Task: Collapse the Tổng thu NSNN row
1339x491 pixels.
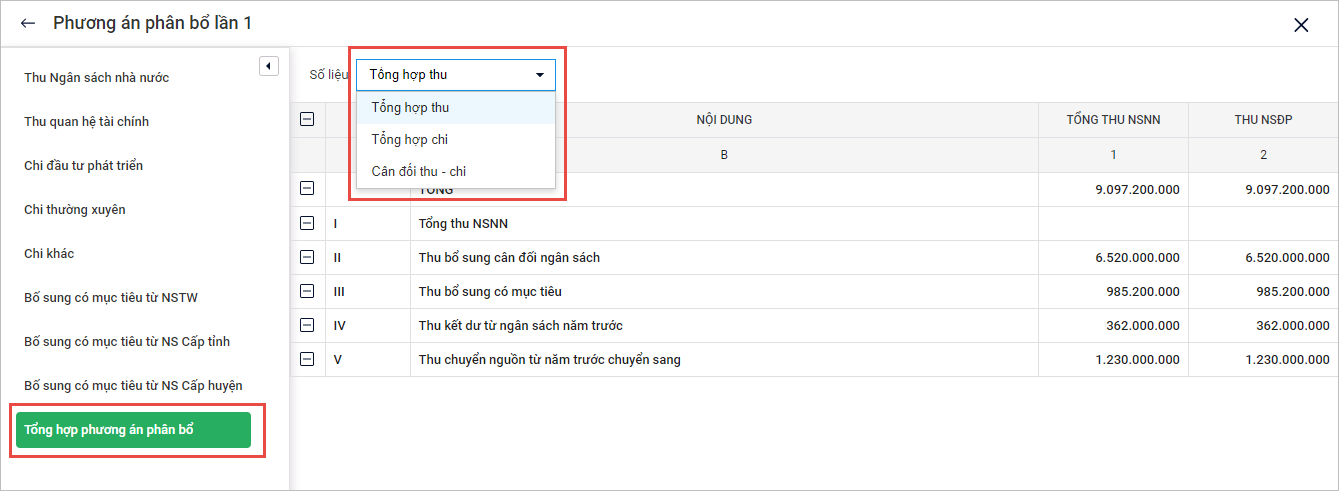Action: point(308,223)
